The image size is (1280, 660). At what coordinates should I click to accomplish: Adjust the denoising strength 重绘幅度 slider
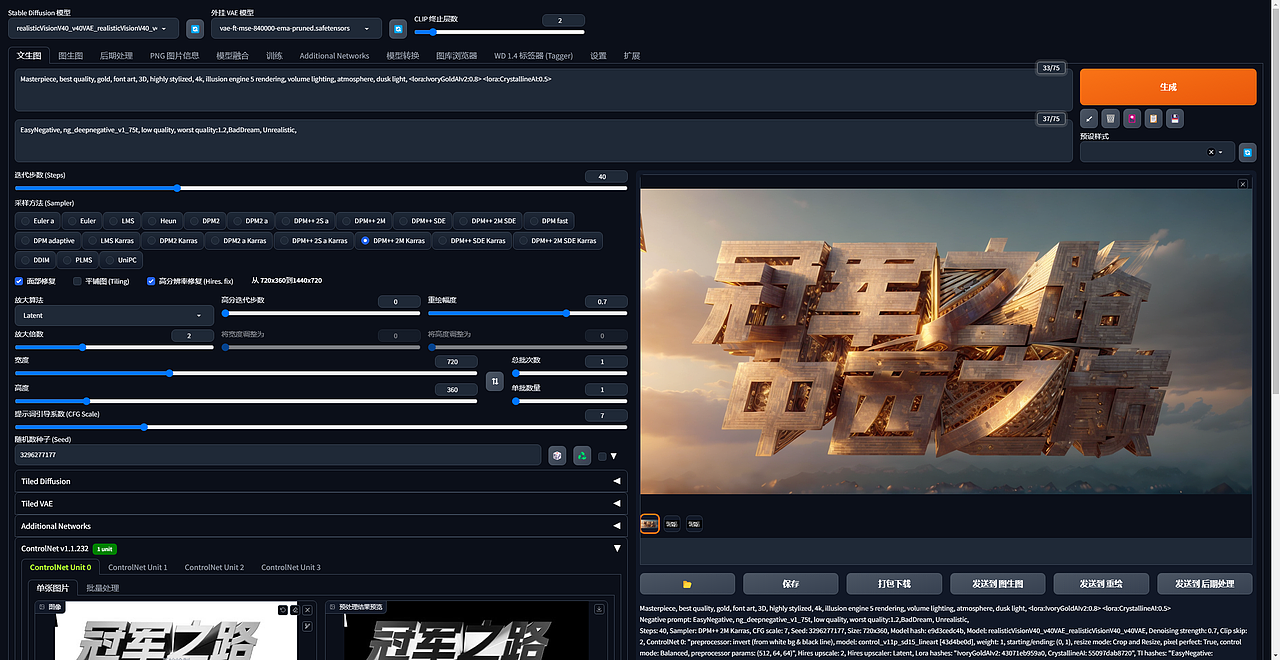point(527,313)
